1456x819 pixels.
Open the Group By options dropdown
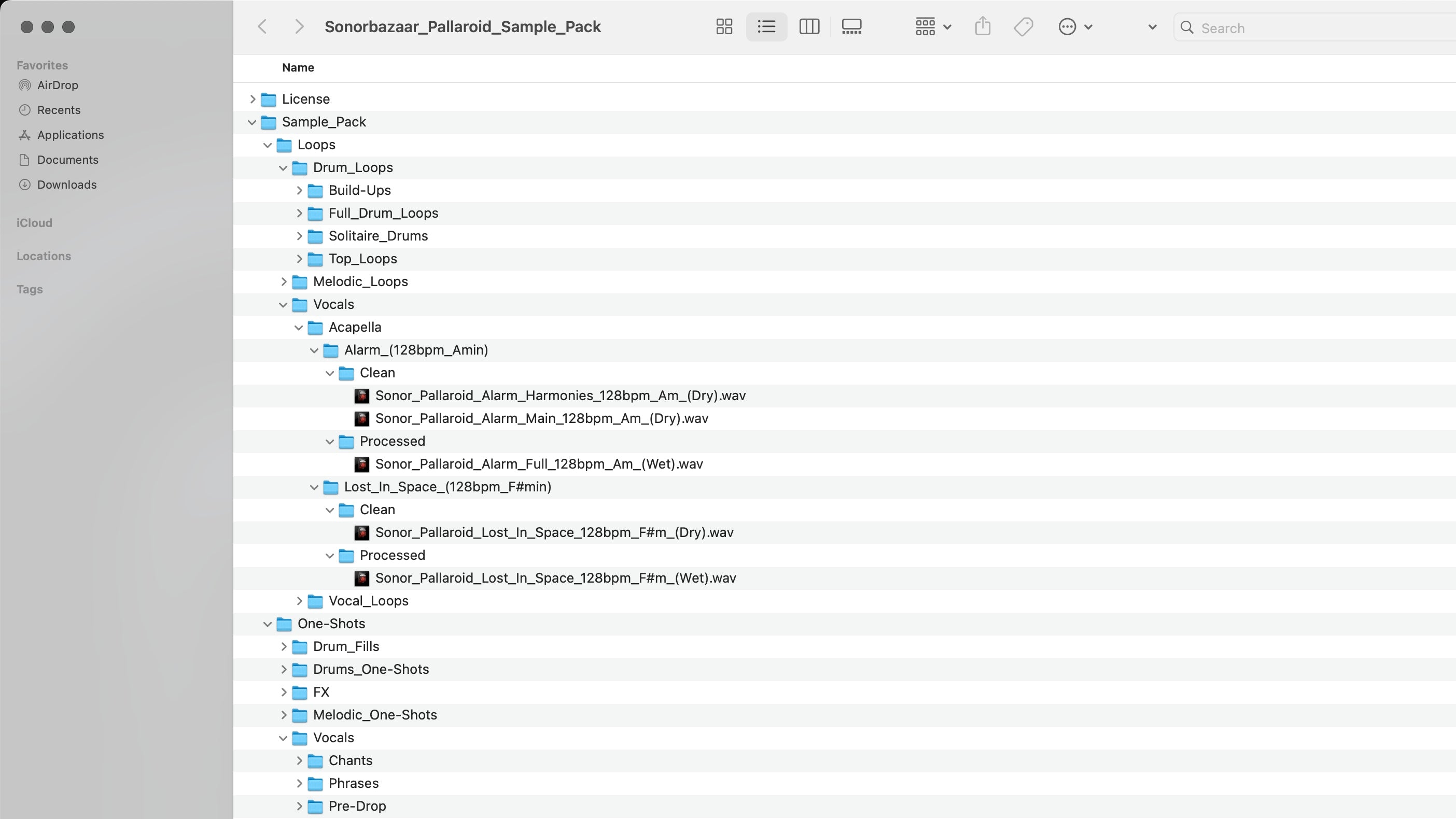(x=933, y=26)
